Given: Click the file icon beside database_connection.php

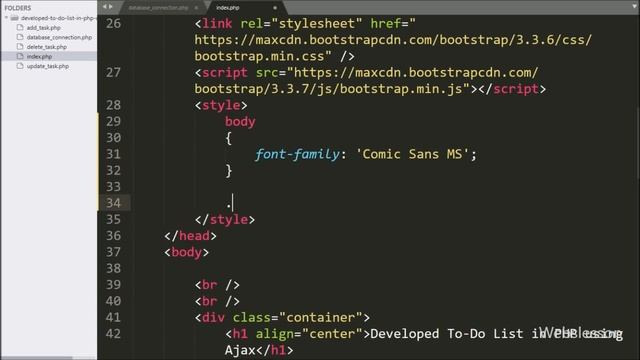Looking at the screenshot, I should [20, 37].
